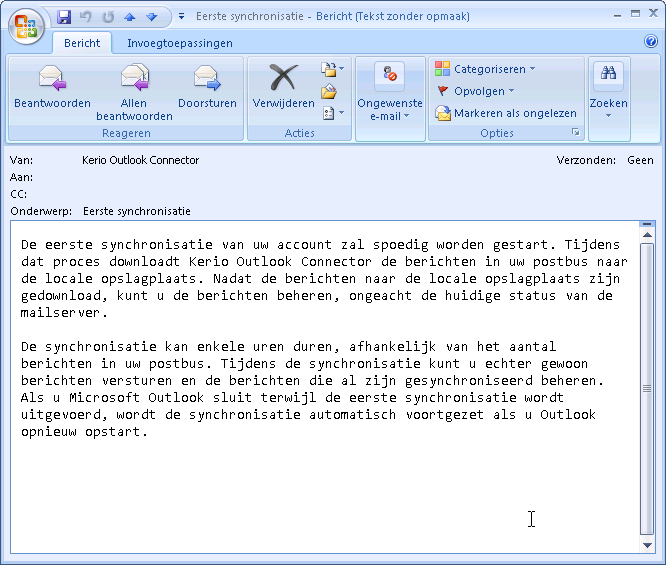Click Markeren als ongelezen

(506, 113)
